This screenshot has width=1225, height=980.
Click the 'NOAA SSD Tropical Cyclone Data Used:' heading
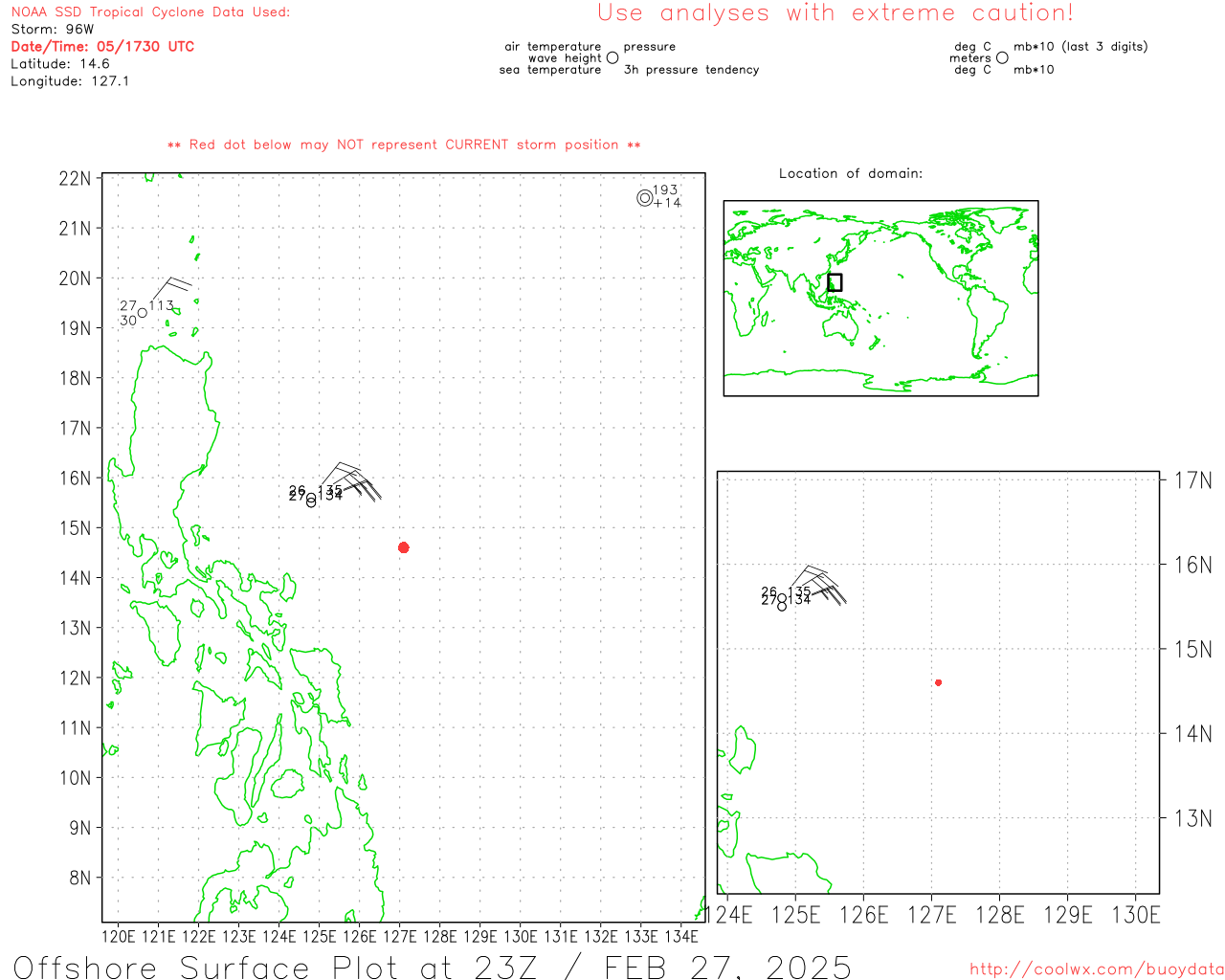click(x=150, y=12)
